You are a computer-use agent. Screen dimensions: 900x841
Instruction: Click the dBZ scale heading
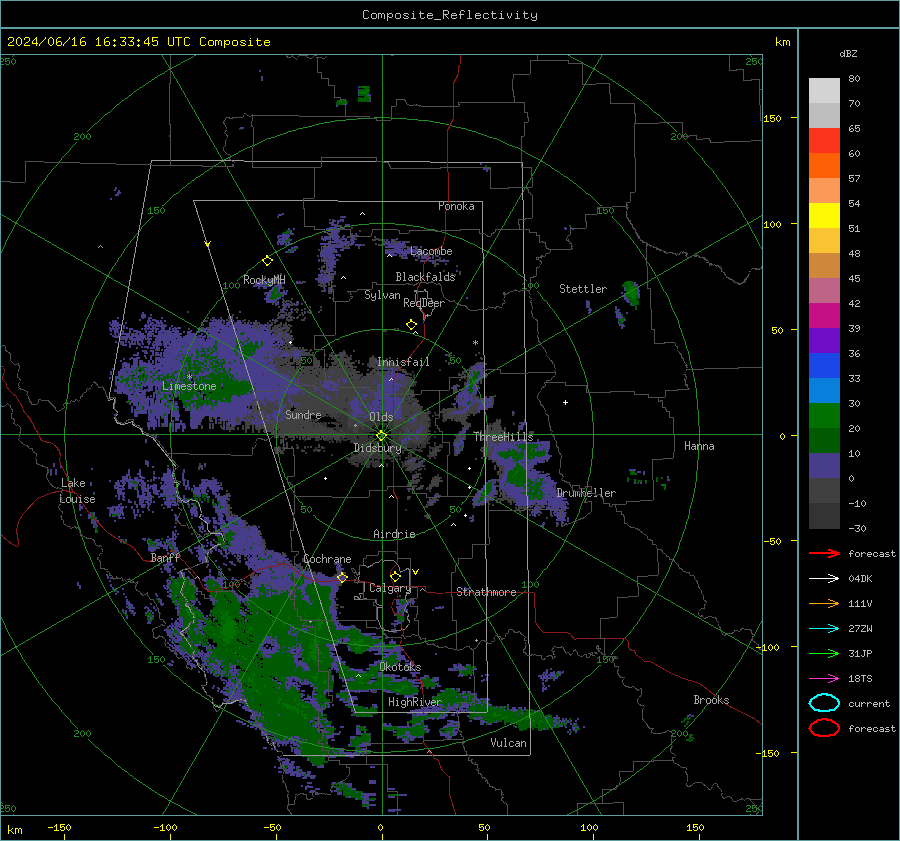848,54
